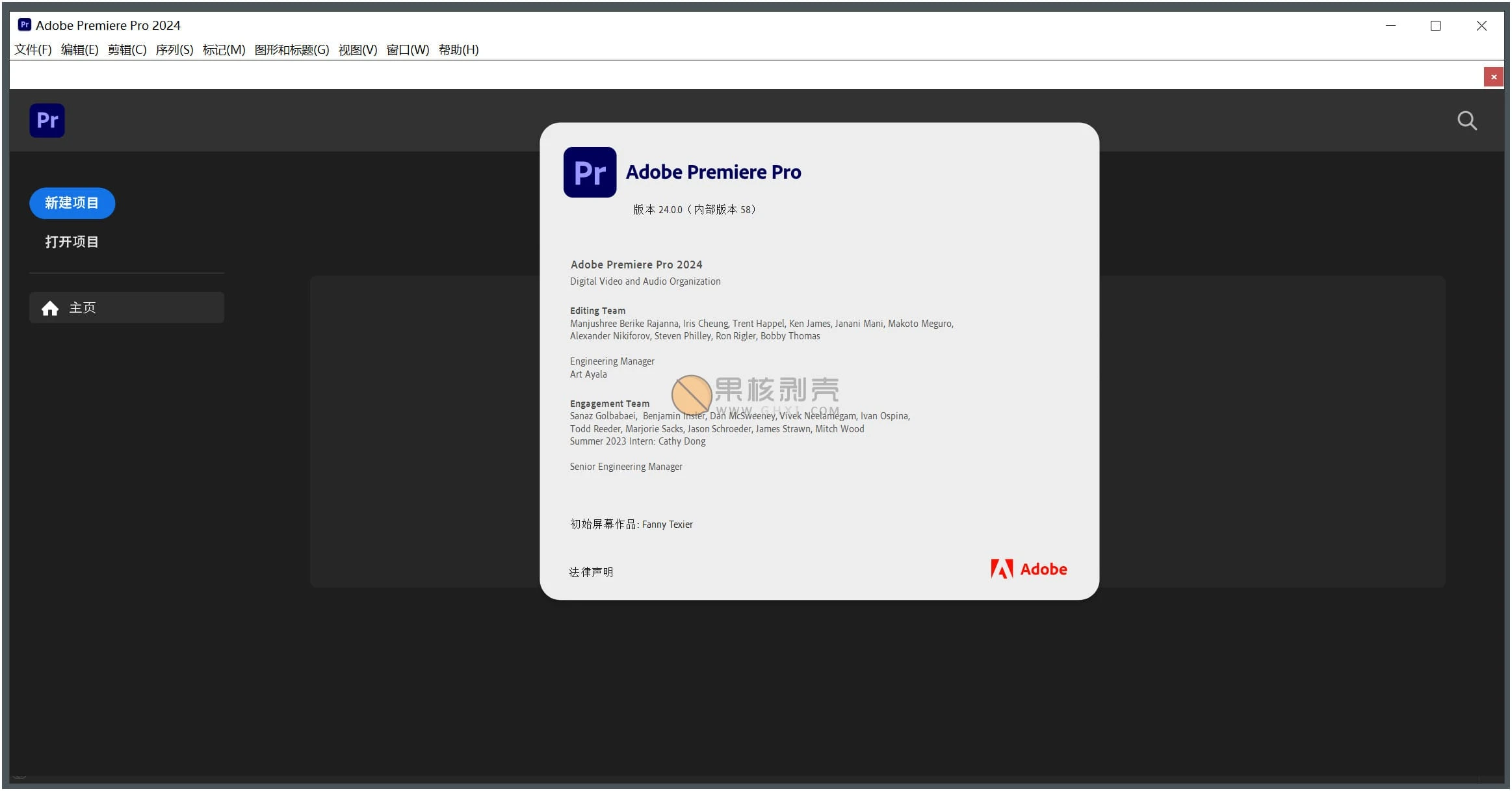Click the Pr icon in the about dialog
The image size is (1512, 791).
pyautogui.click(x=589, y=172)
